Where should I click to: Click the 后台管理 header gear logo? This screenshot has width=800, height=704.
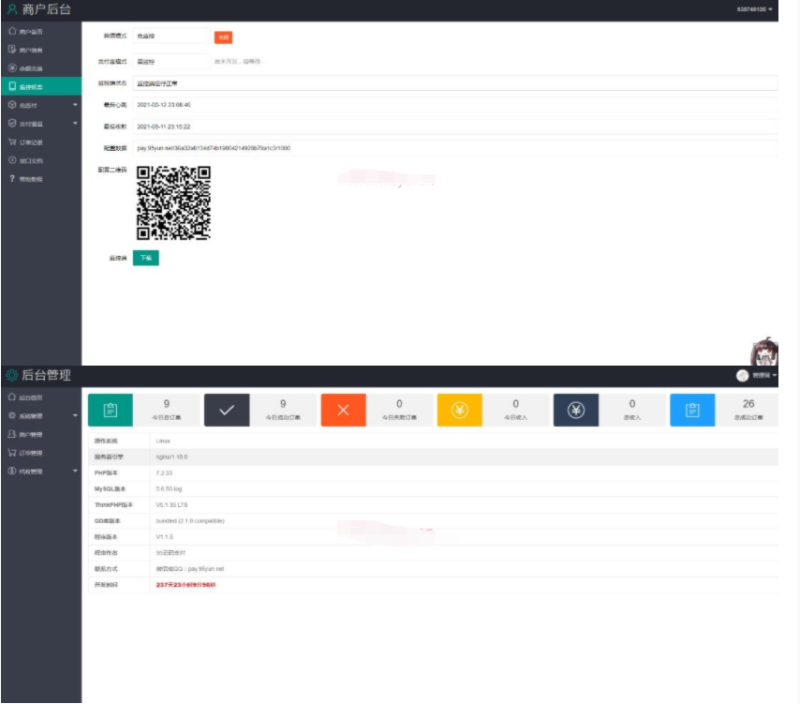[x=38, y=375]
